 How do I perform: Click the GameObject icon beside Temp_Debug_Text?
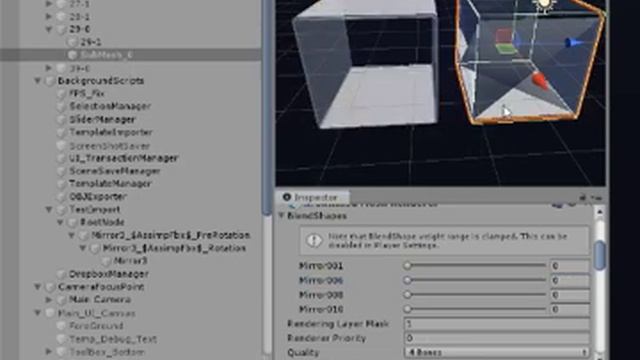61,339
